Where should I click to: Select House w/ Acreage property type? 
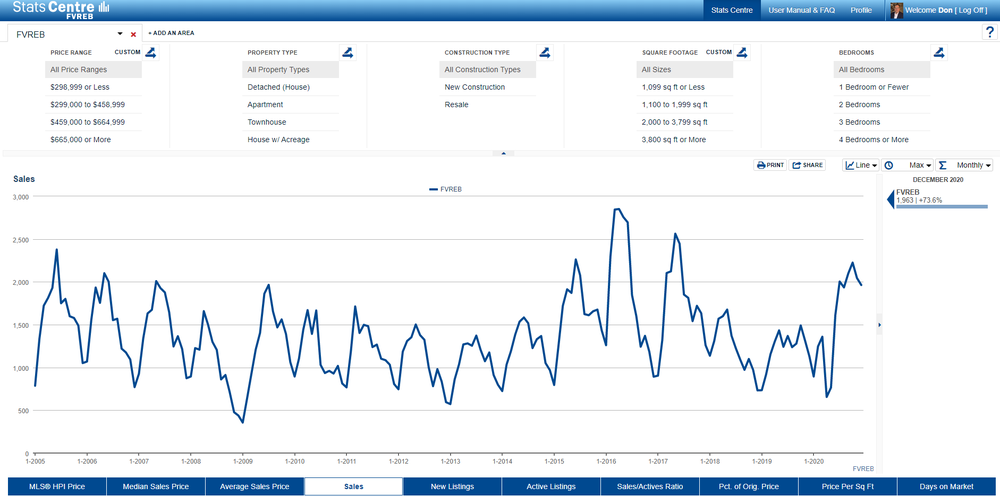(291, 140)
